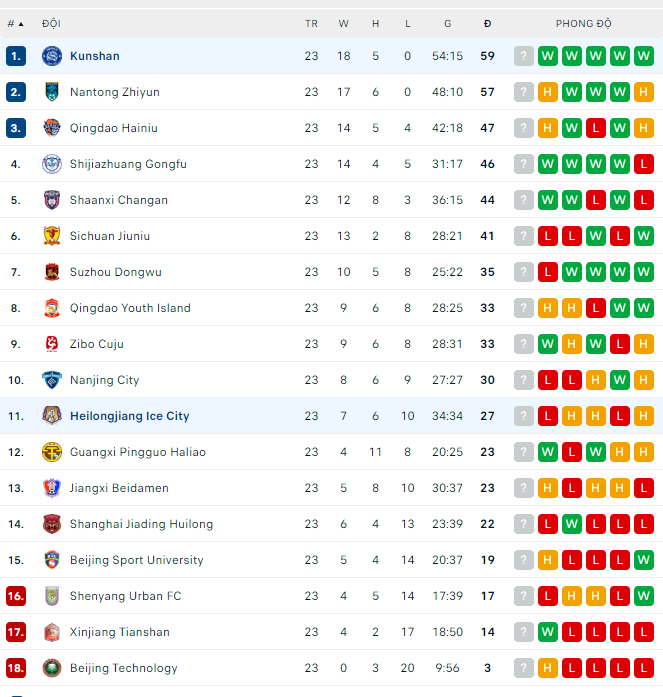663x697 pixels.
Task: Open the Xinjiang Tianshan team link
Action: [x=119, y=632]
